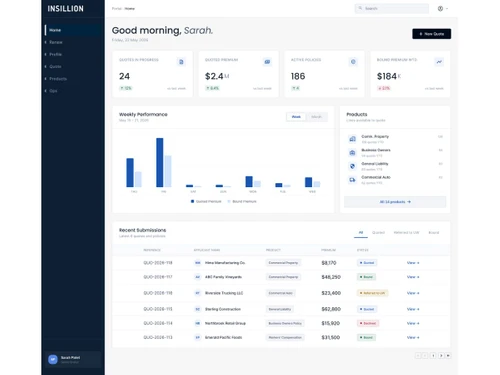Screen dimensions: 500x375
Task: Click the $184K Bound Premium value
Action: 389,76
